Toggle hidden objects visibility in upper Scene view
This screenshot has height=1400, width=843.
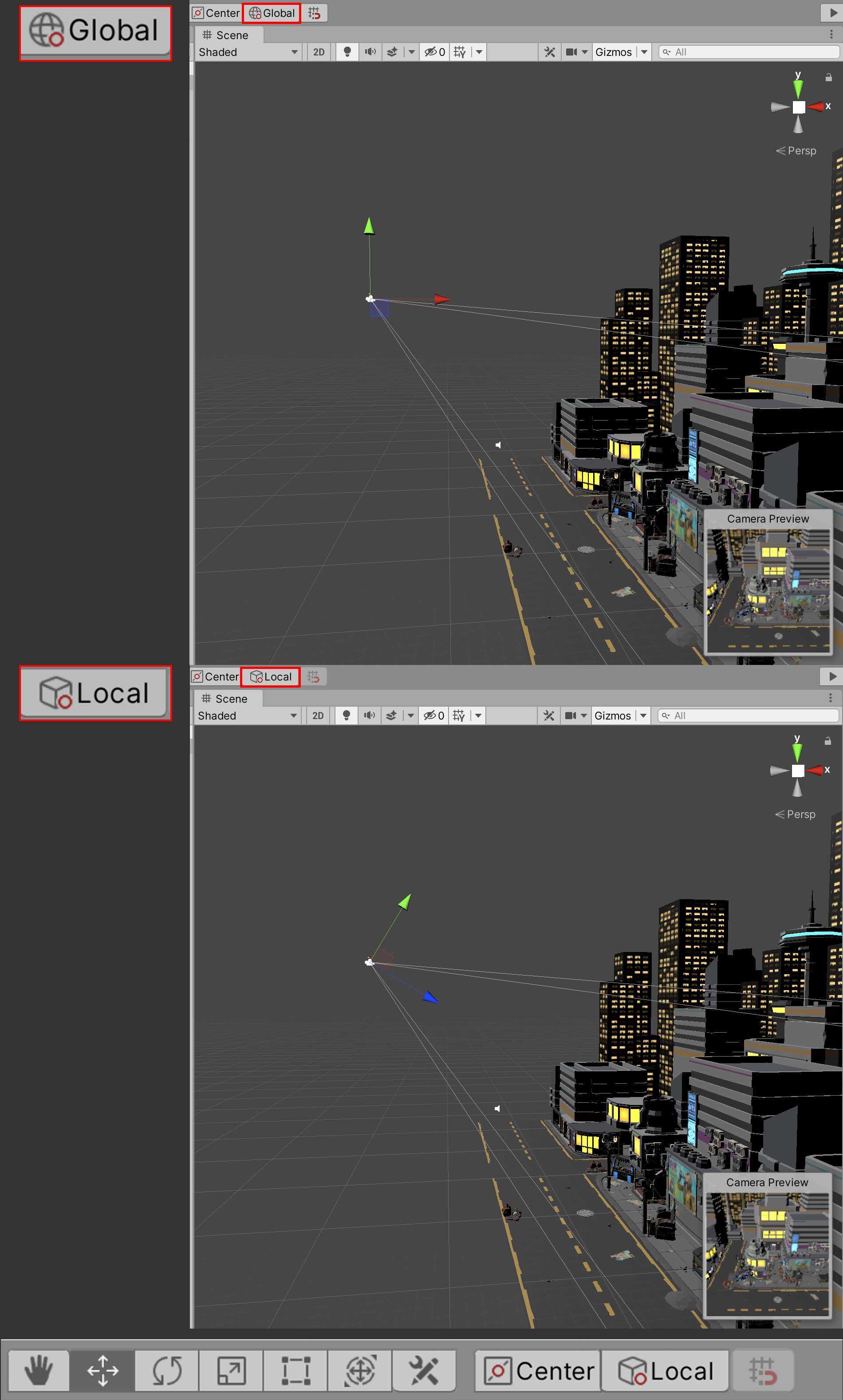(x=434, y=52)
